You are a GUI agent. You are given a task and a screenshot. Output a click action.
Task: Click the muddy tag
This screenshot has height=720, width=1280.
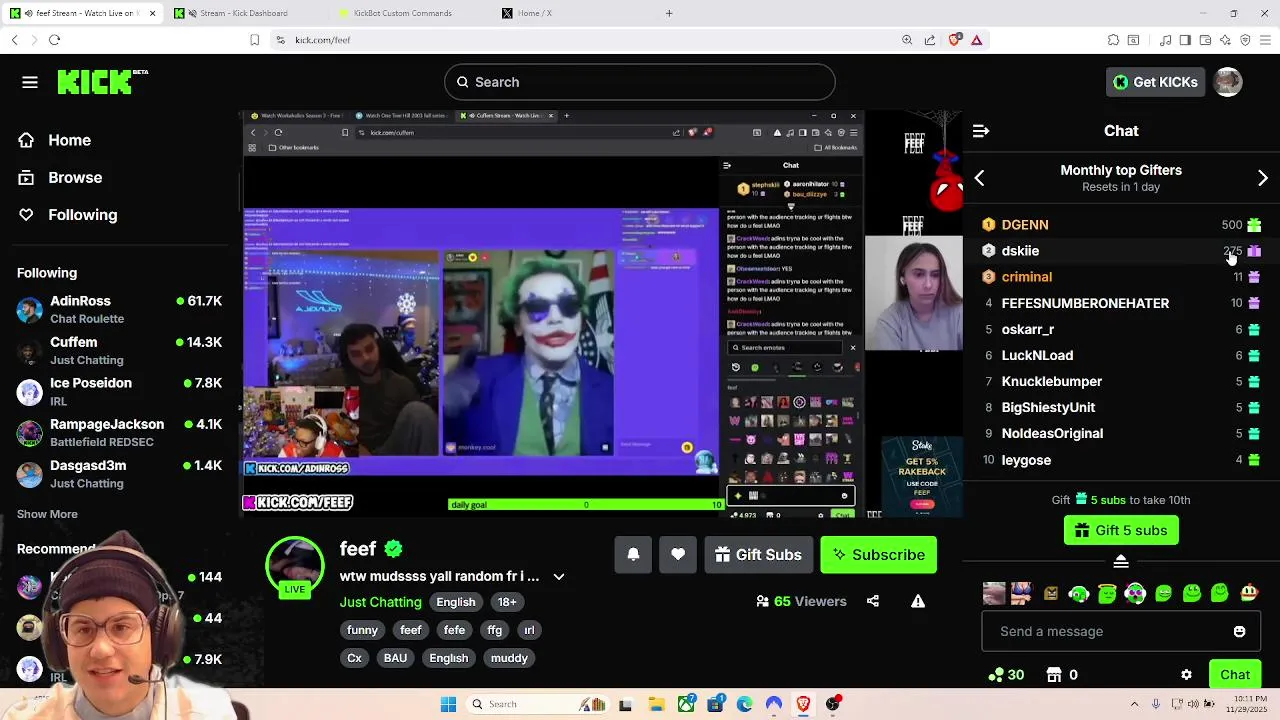(509, 658)
